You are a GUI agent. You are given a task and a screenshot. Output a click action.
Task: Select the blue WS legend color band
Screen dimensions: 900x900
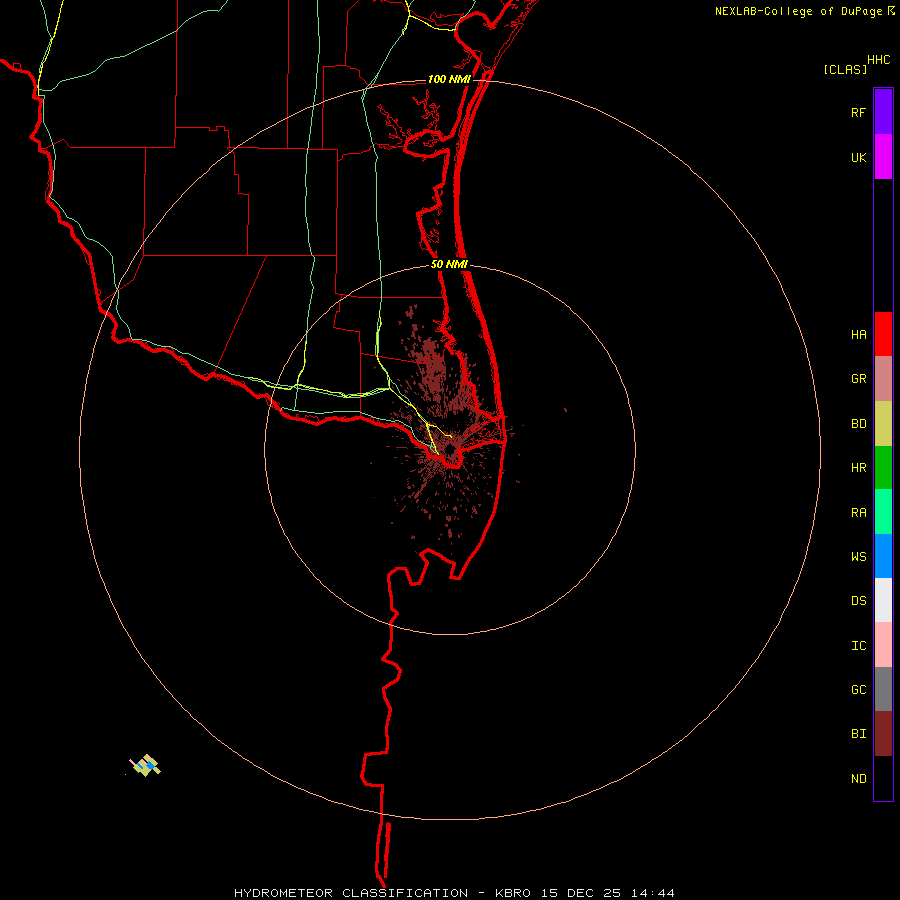coord(883,556)
